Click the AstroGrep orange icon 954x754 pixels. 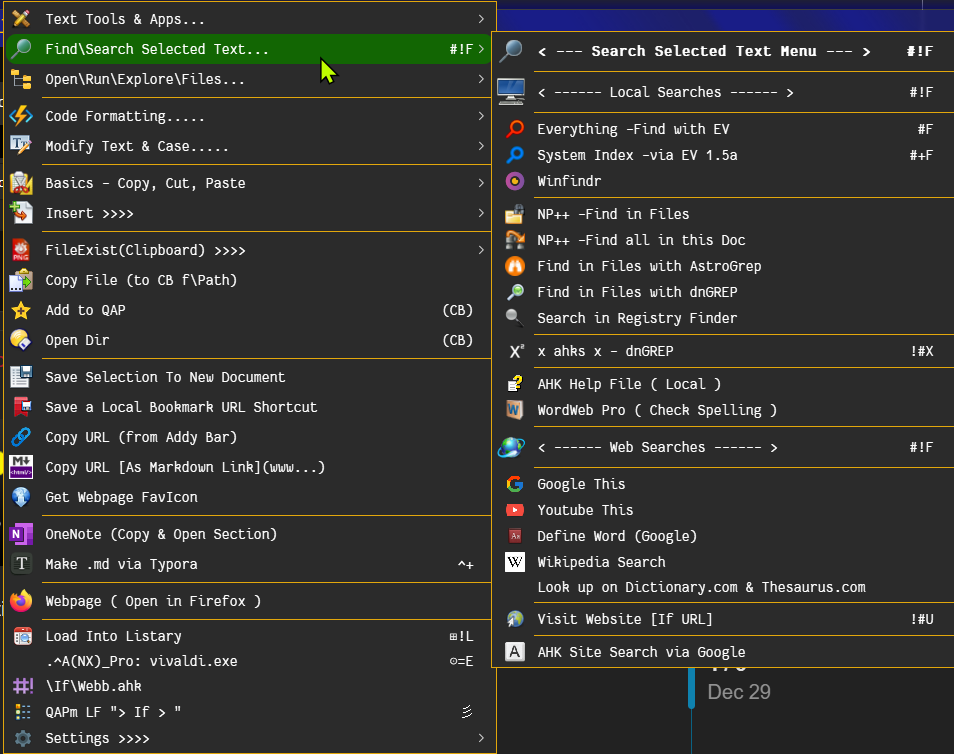[x=515, y=266]
